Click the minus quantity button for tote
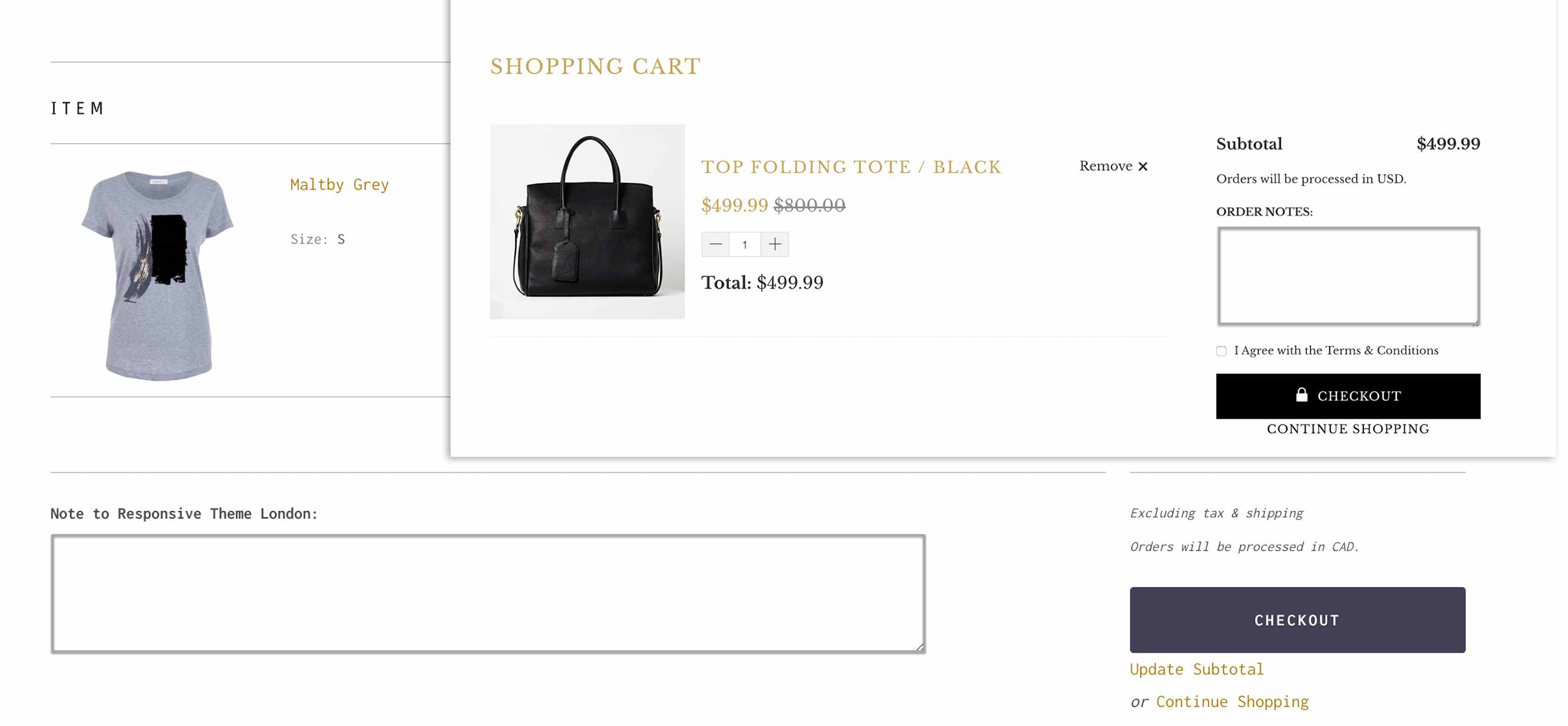This screenshot has width=1568, height=726. tap(715, 244)
